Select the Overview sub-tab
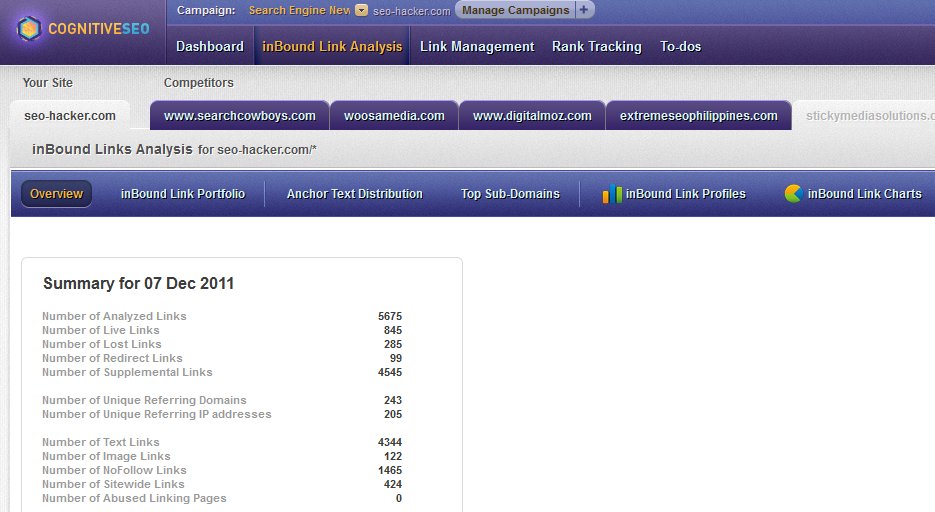 (x=57, y=194)
